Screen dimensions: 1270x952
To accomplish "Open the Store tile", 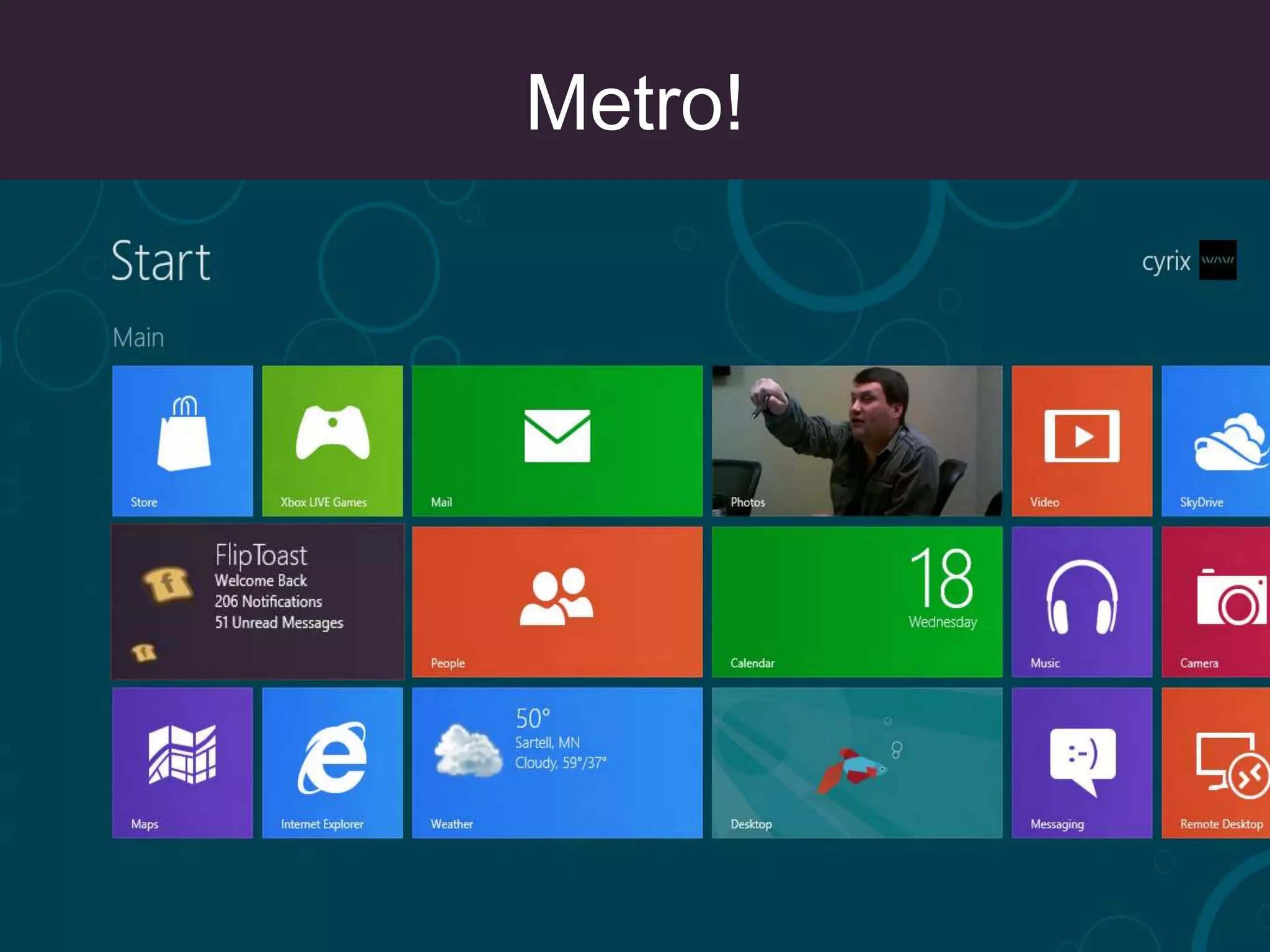I will point(182,440).
